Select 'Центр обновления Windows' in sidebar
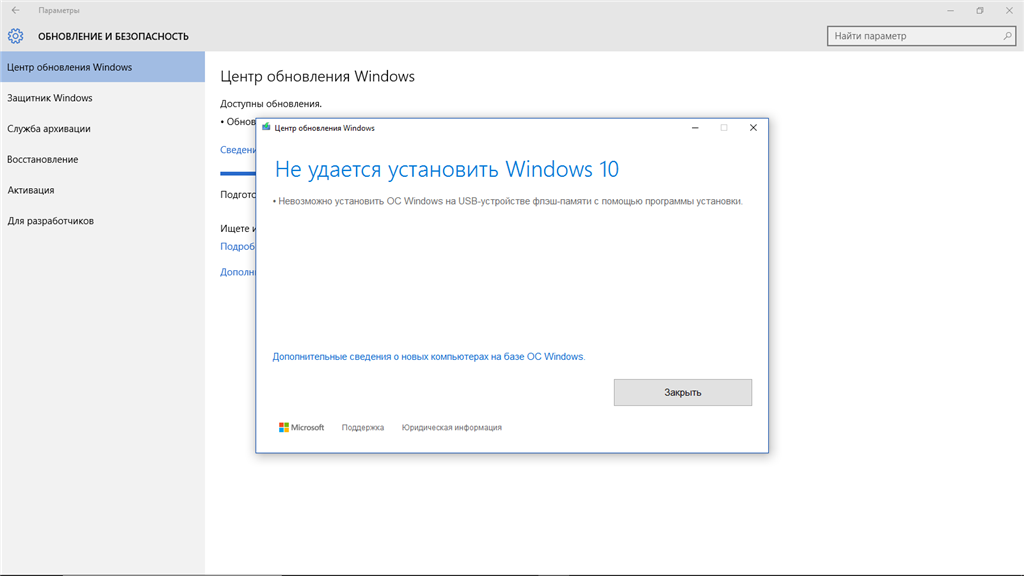 pyautogui.click(x=103, y=67)
